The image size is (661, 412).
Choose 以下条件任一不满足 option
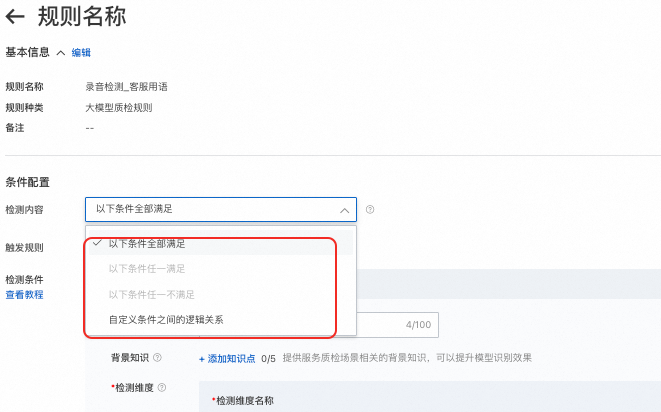click(x=152, y=294)
